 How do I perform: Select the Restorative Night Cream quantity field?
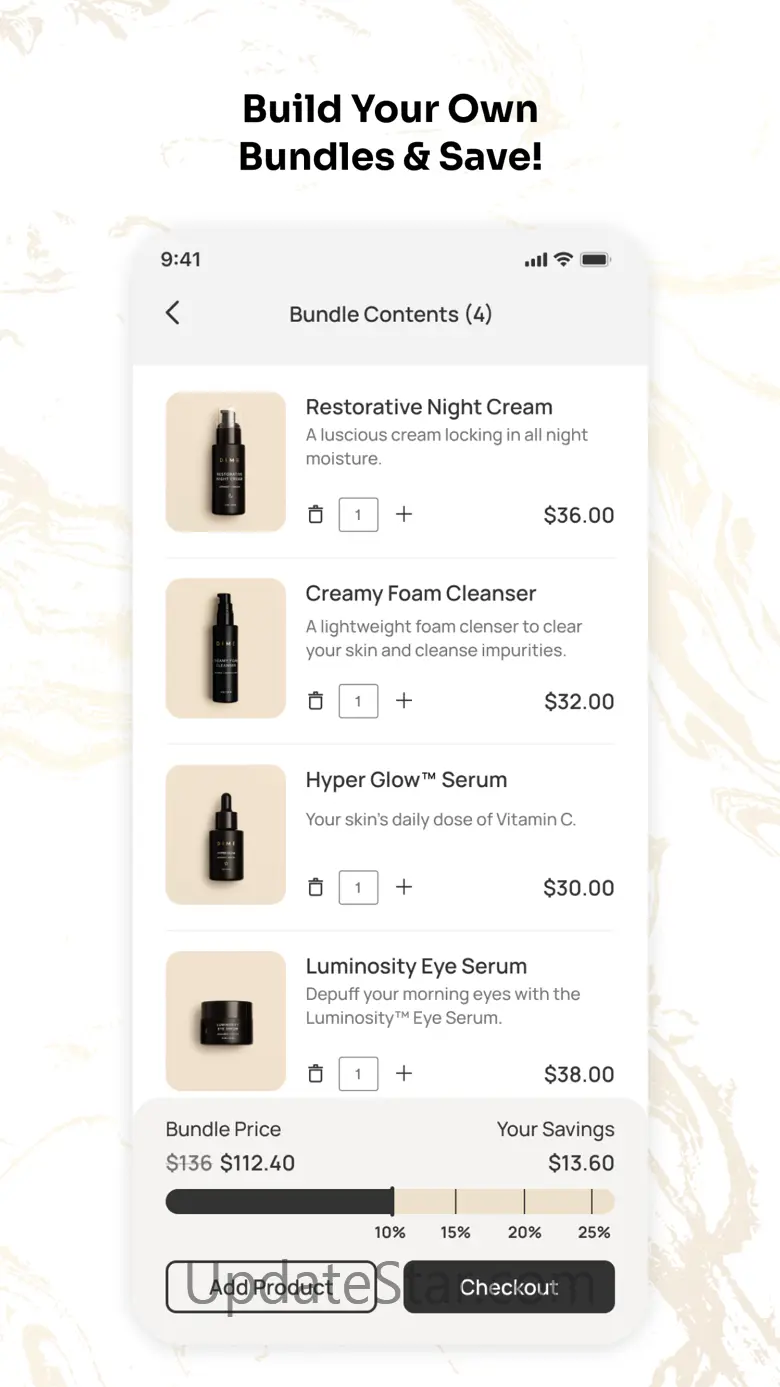[x=358, y=515]
